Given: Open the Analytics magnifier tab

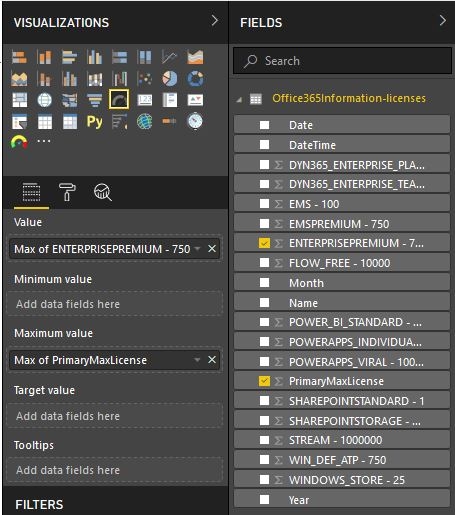Looking at the screenshot, I should tap(103, 192).
